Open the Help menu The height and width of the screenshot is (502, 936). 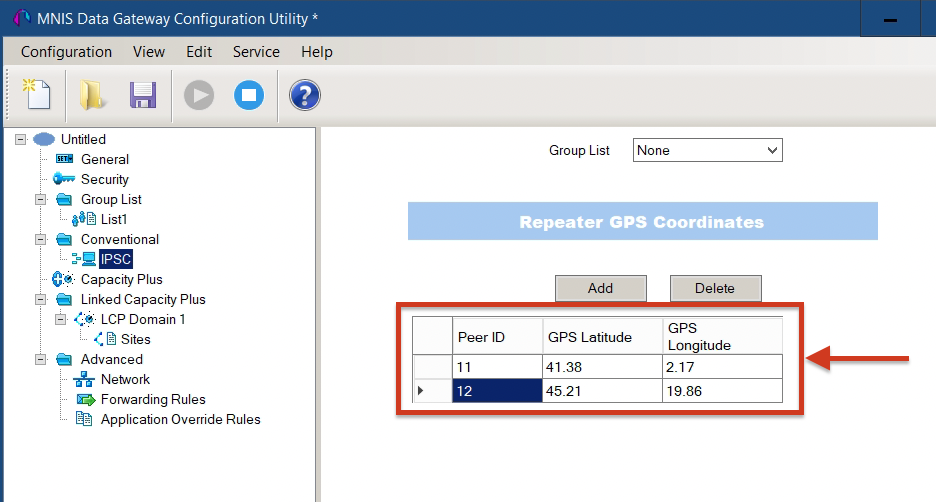316,52
